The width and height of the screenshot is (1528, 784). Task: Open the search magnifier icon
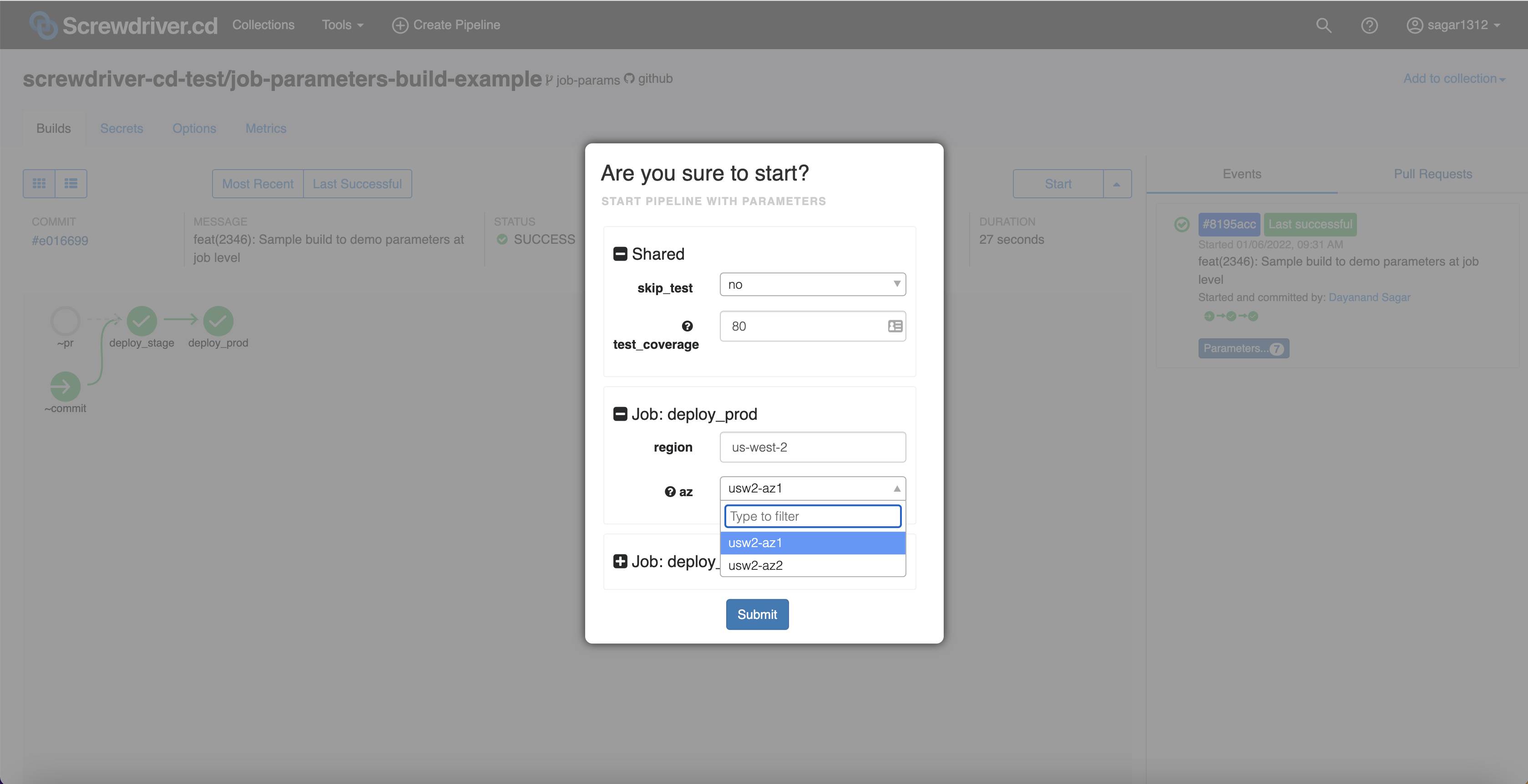pos(1323,25)
